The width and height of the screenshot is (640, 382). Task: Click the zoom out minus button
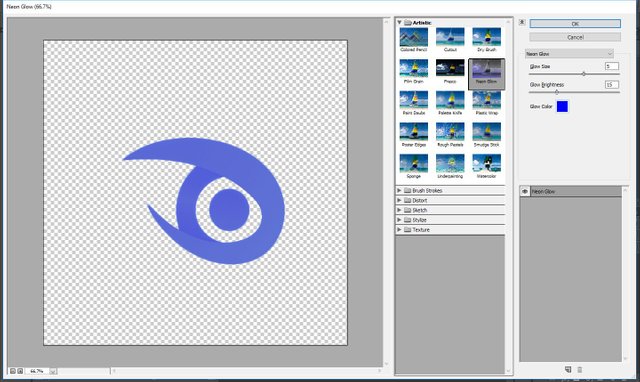(13, 371)
